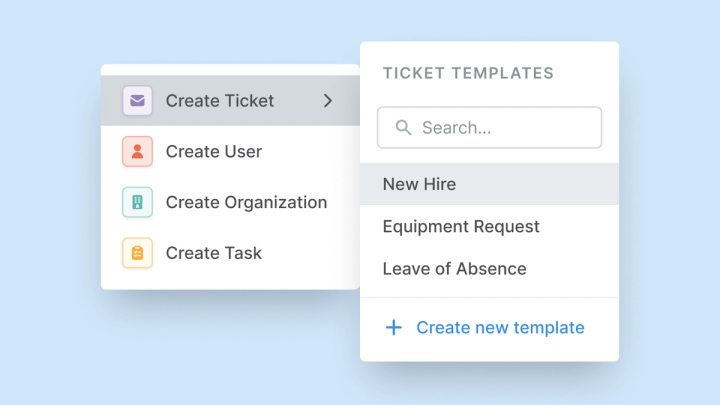Open the Create Organization menu item
Viewport: 720px width, 405px height.
pos(246,202)
